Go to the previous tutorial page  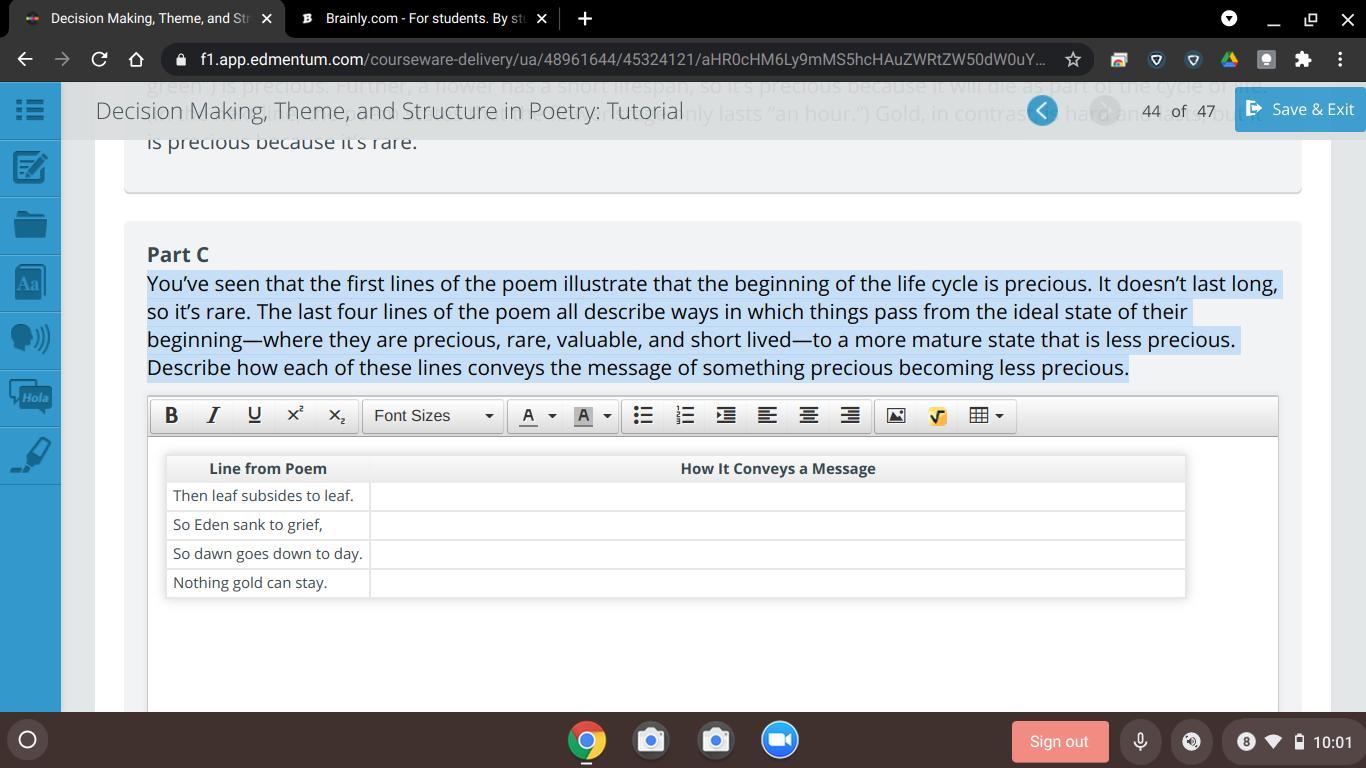coord(1042,110)
